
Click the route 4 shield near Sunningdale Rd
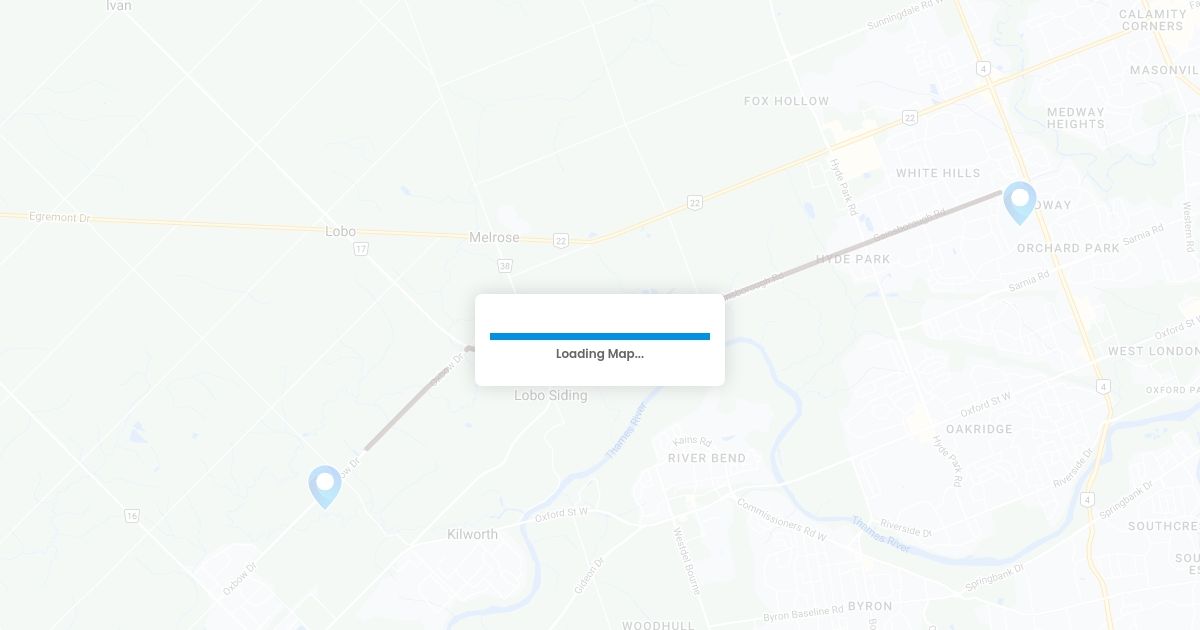click(x=984, y=68)
